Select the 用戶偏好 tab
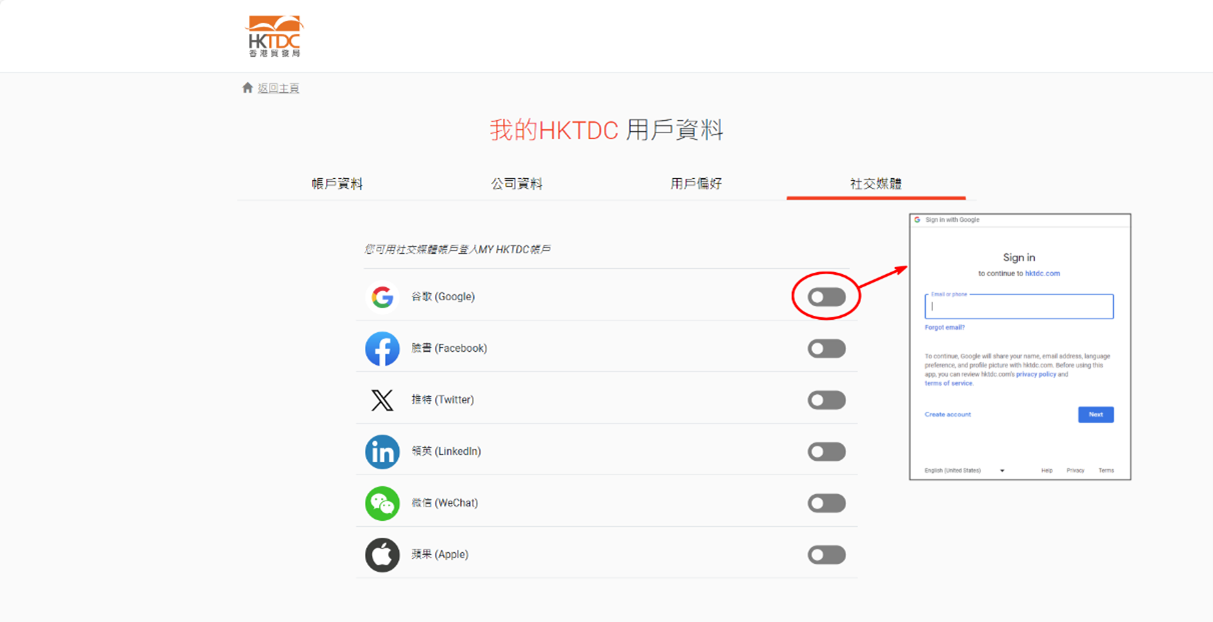The width and height of the screenshot is (1213, 622). click(x=696, y=184)
